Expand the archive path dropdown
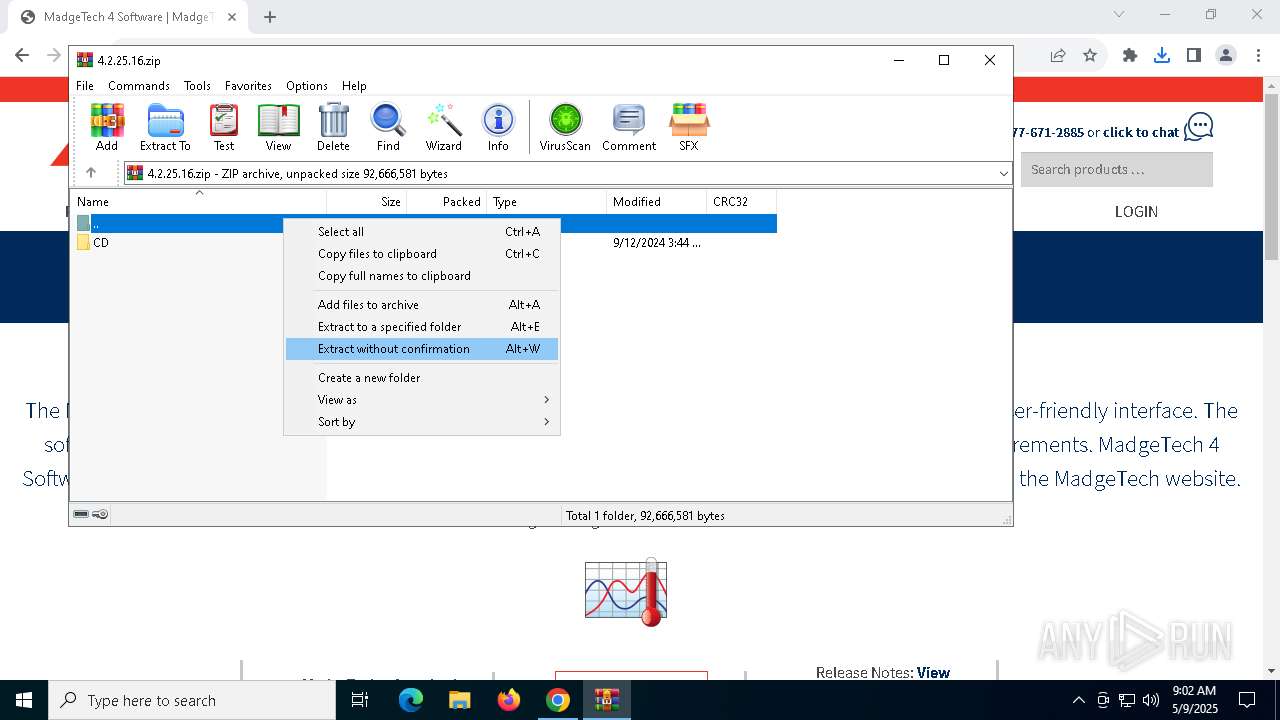This screenshot has width=1280, height=720. [1003, 173]
